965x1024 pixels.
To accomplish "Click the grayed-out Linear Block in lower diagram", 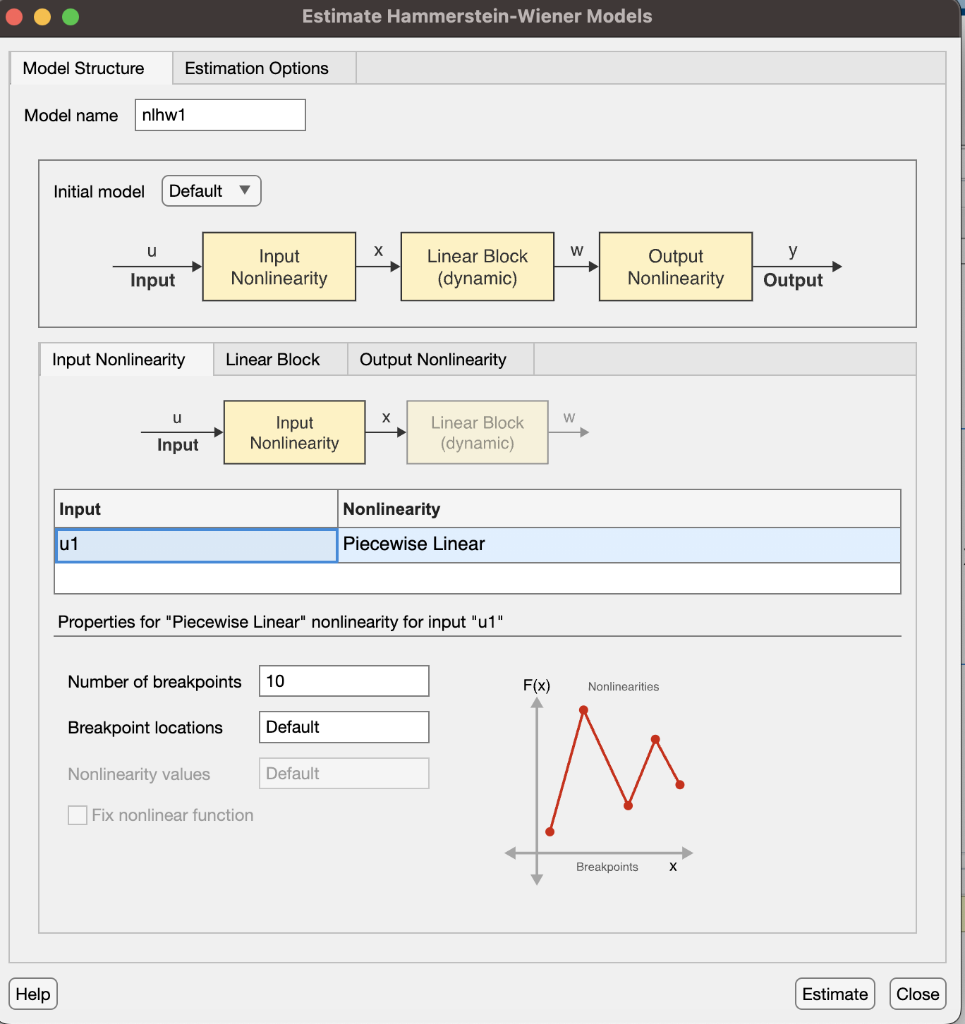I will click(476, 432).
